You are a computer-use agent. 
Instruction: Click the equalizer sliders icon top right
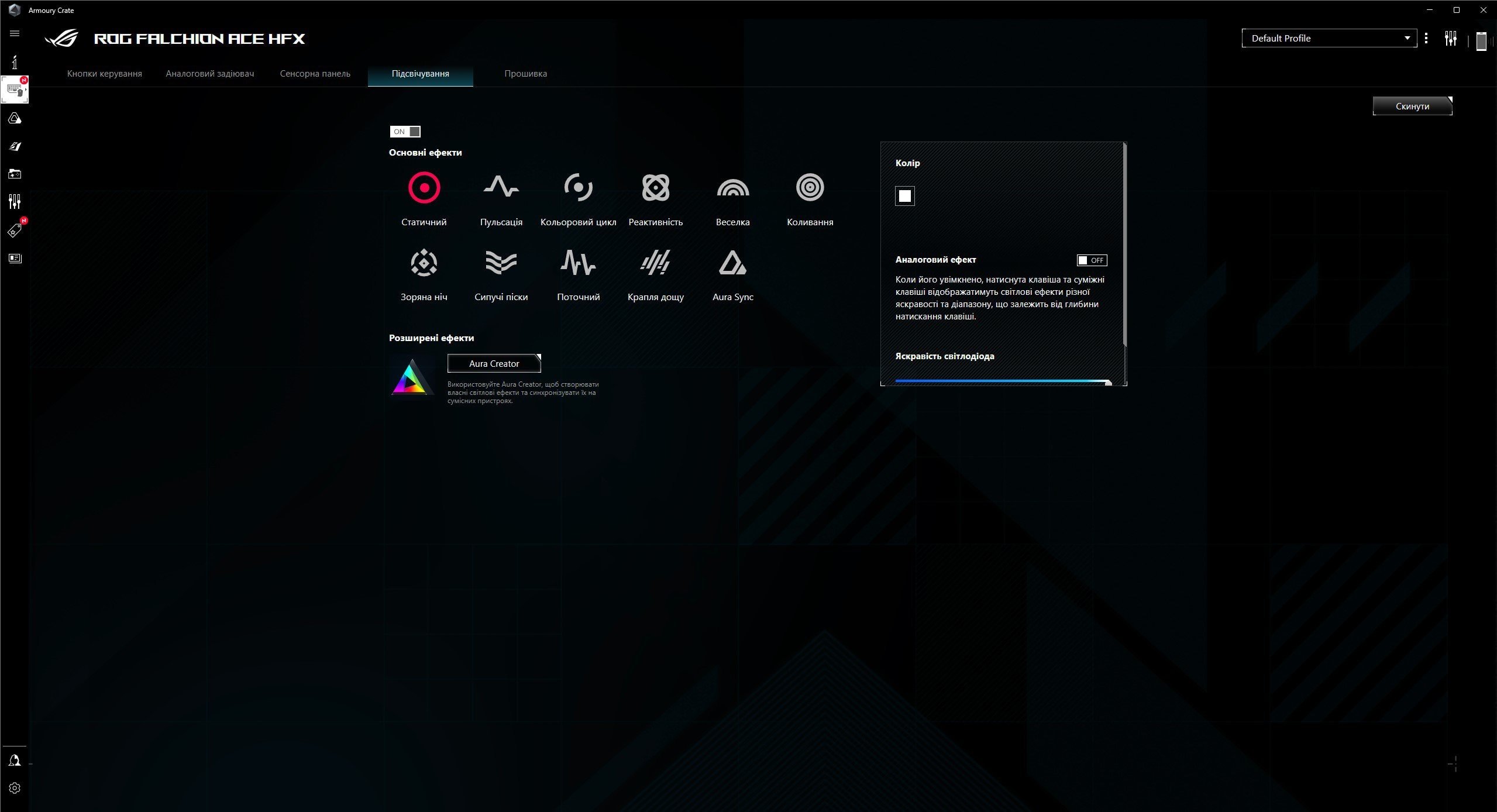(x=1450, y=39)
